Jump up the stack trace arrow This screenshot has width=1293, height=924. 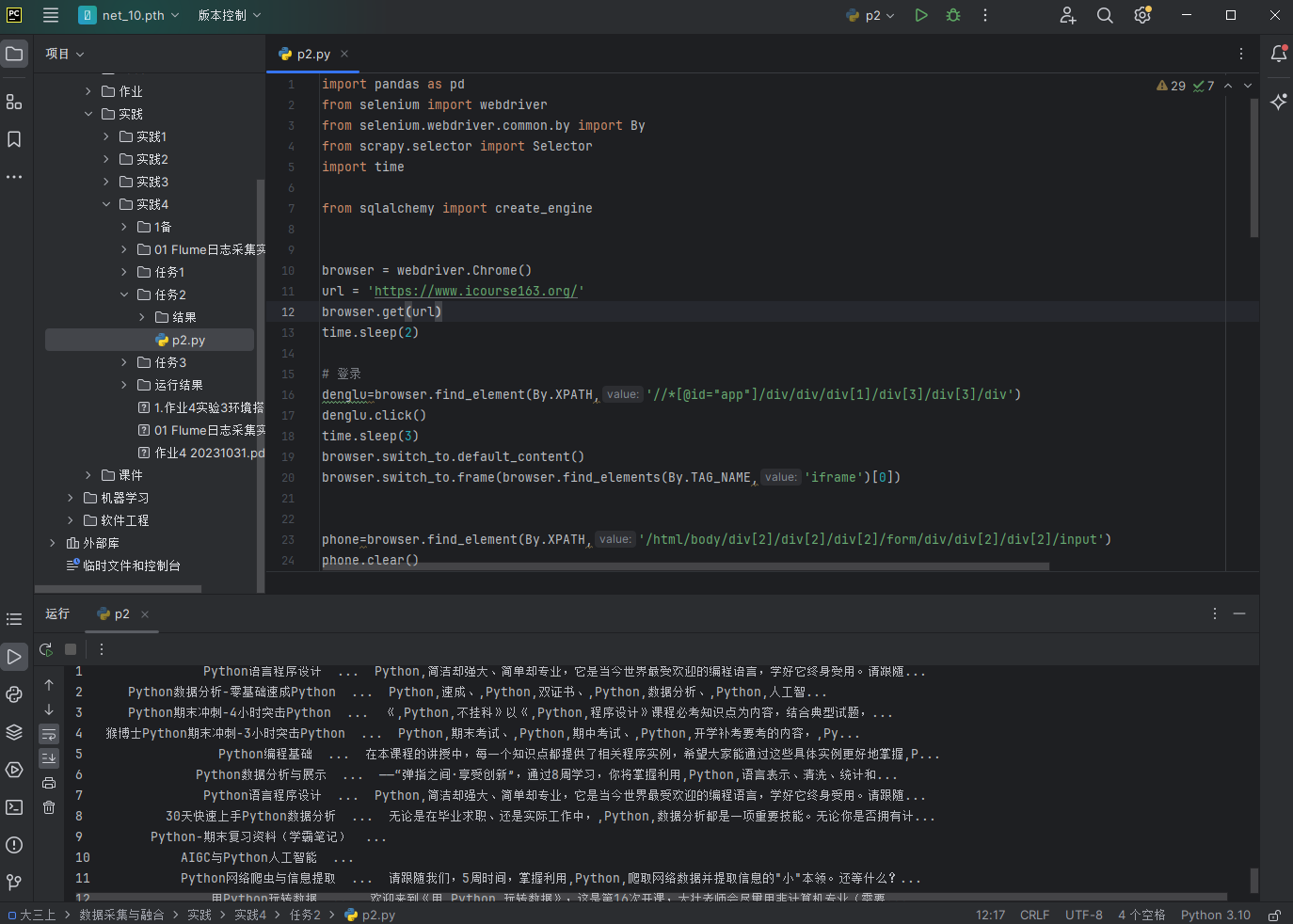(49, 685)
